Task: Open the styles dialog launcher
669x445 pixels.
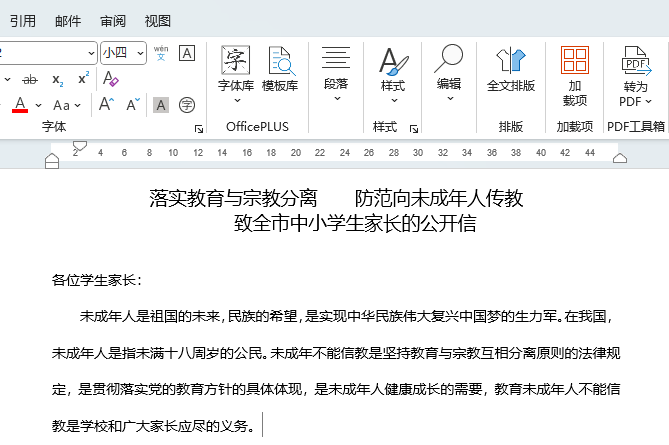Action: pyautogui.click(x=413, y=128)
